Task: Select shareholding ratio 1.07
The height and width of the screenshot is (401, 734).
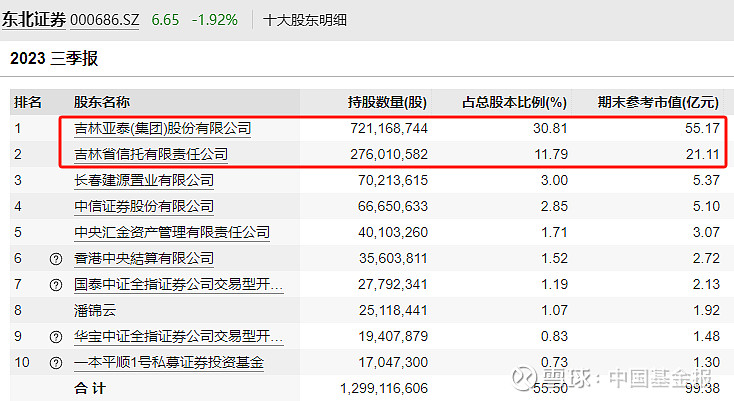Action: [x=554, y=310]
